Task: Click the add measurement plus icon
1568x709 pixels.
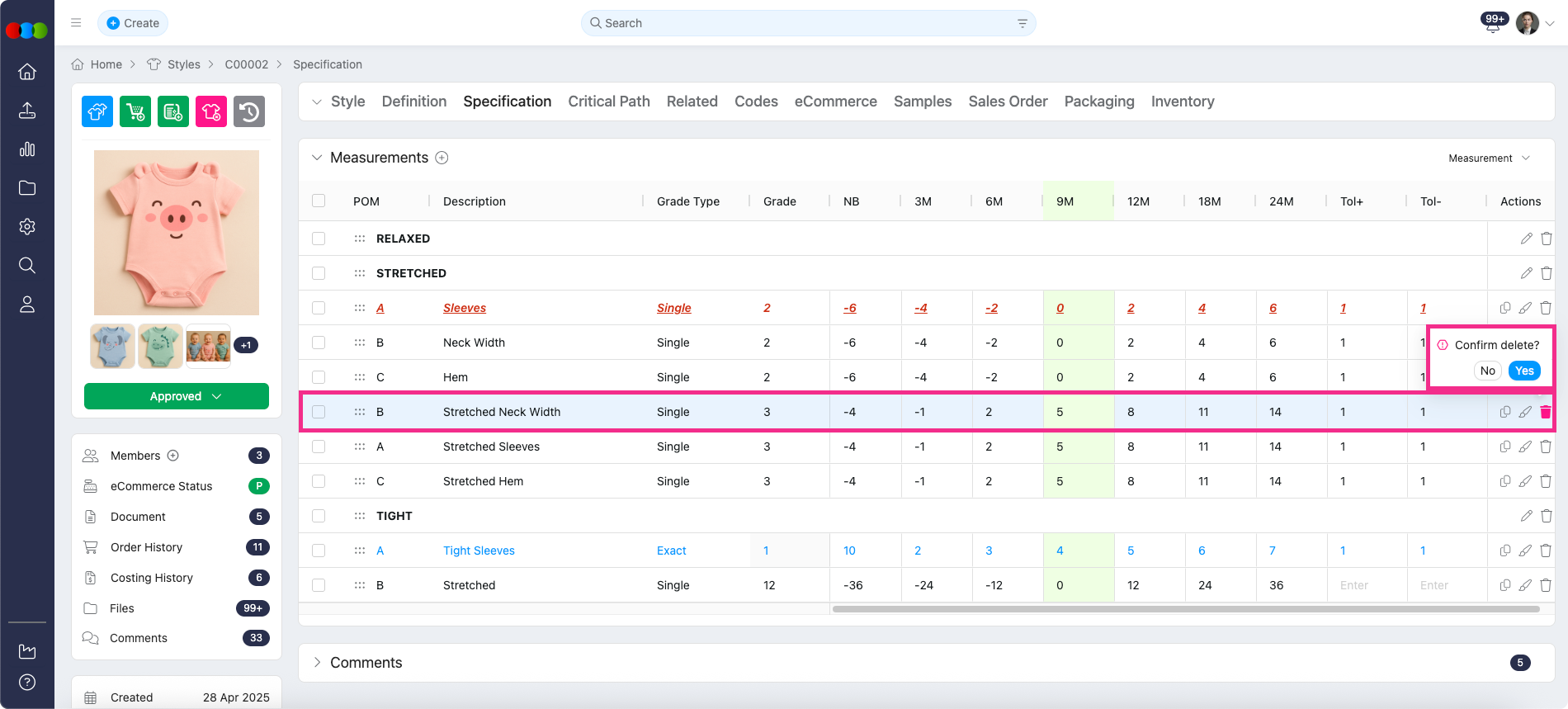Action: 442,158
